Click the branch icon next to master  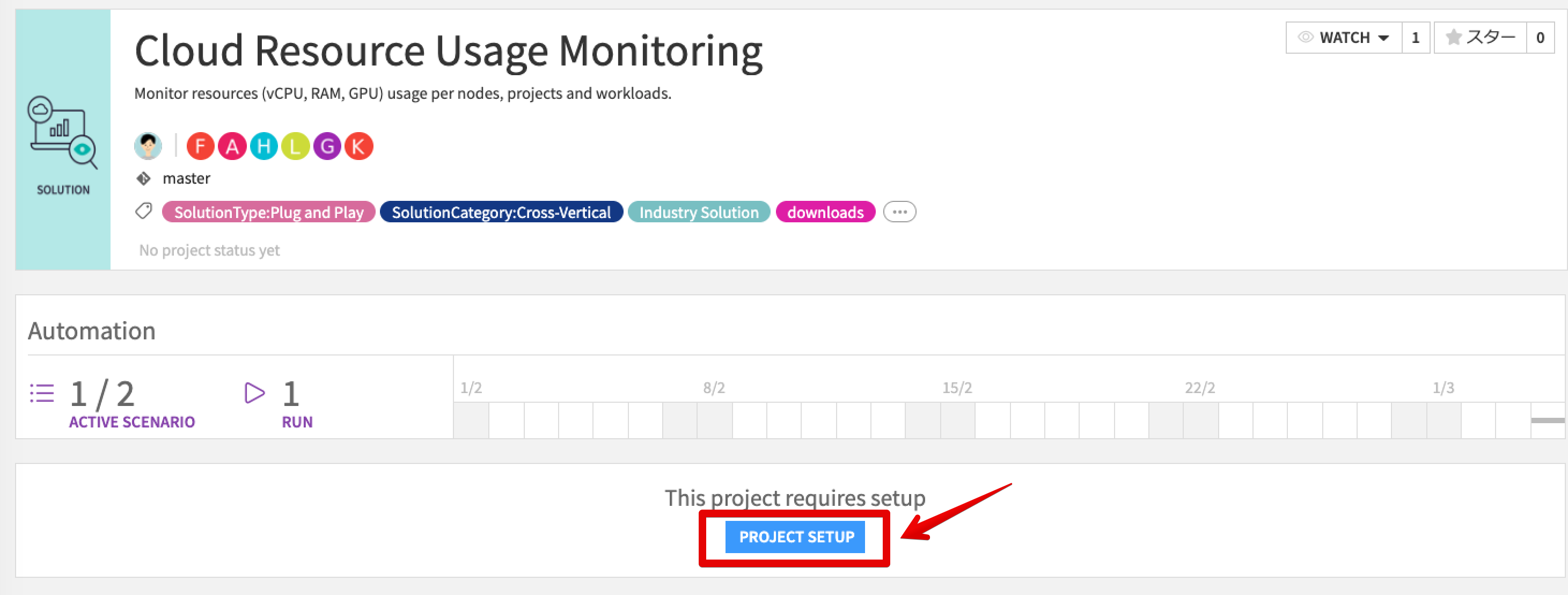click(x=144, y=178)
